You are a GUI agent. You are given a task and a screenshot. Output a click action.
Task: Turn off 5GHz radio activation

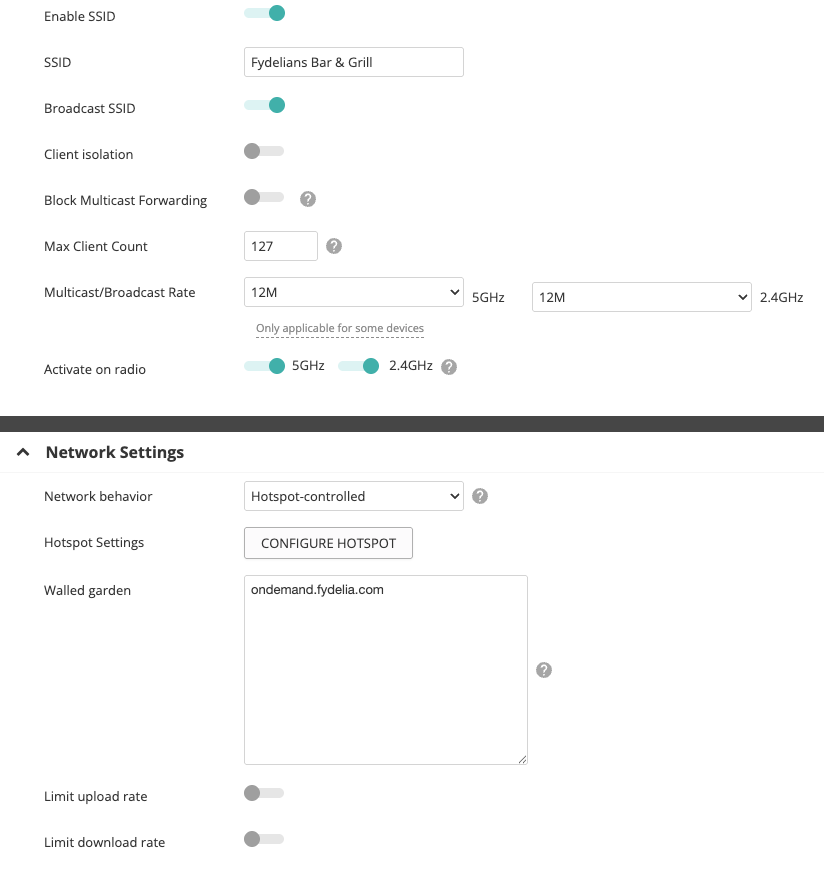tap(265, 366)
